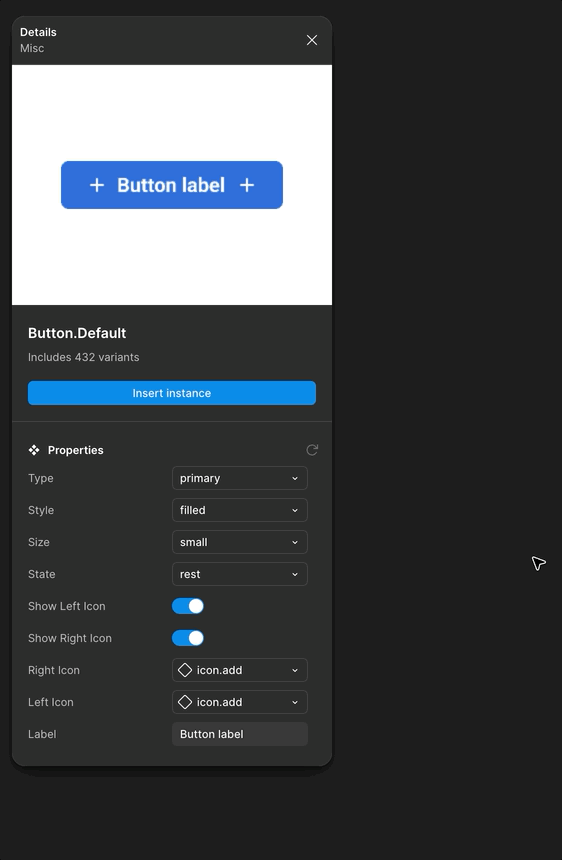
Task: Click the Show Right Icon label
Action: point(70,638)
